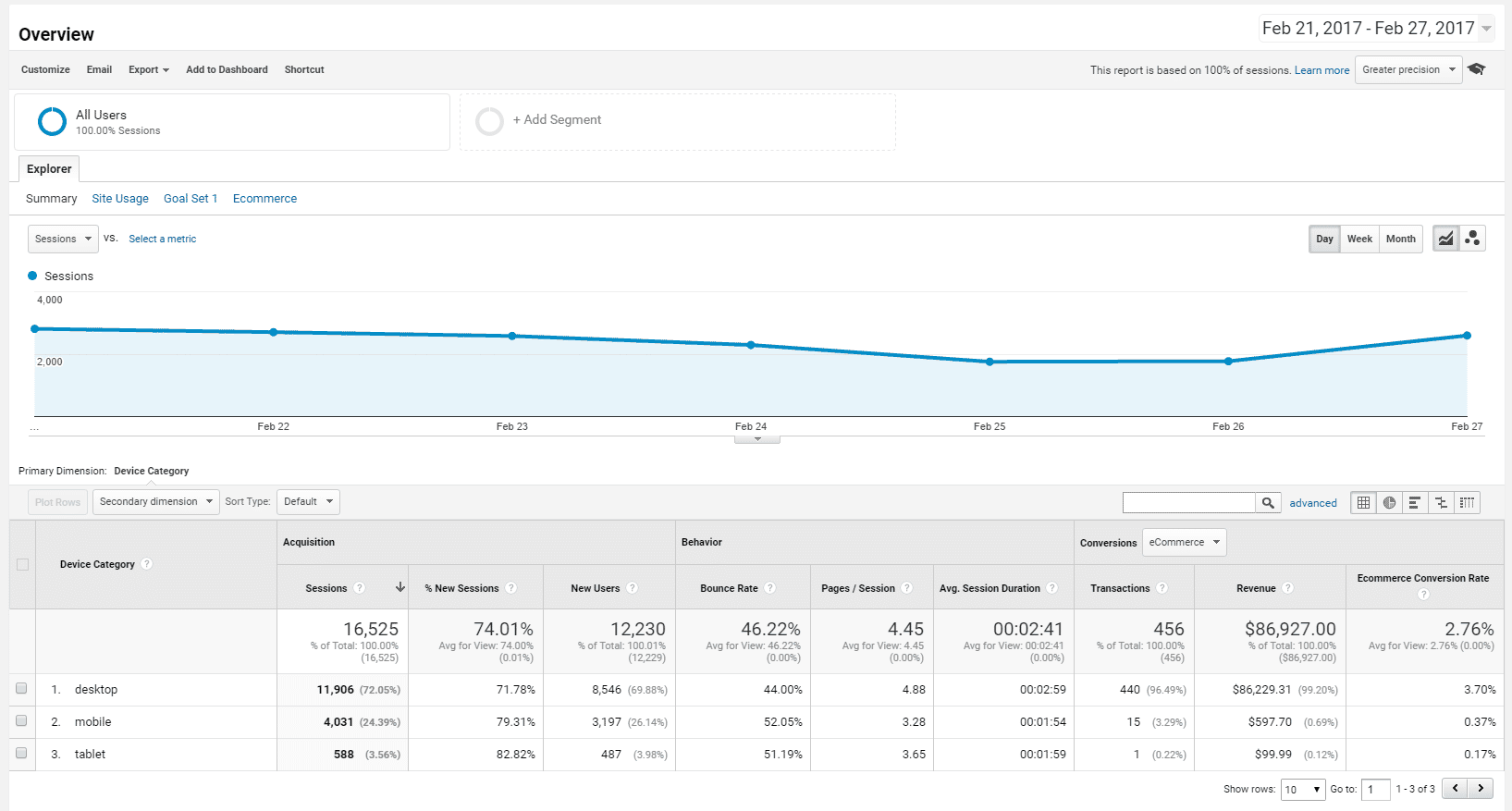Select the pivot table view icon
Screen dimensions: 1512x811
coord(1467,502)
